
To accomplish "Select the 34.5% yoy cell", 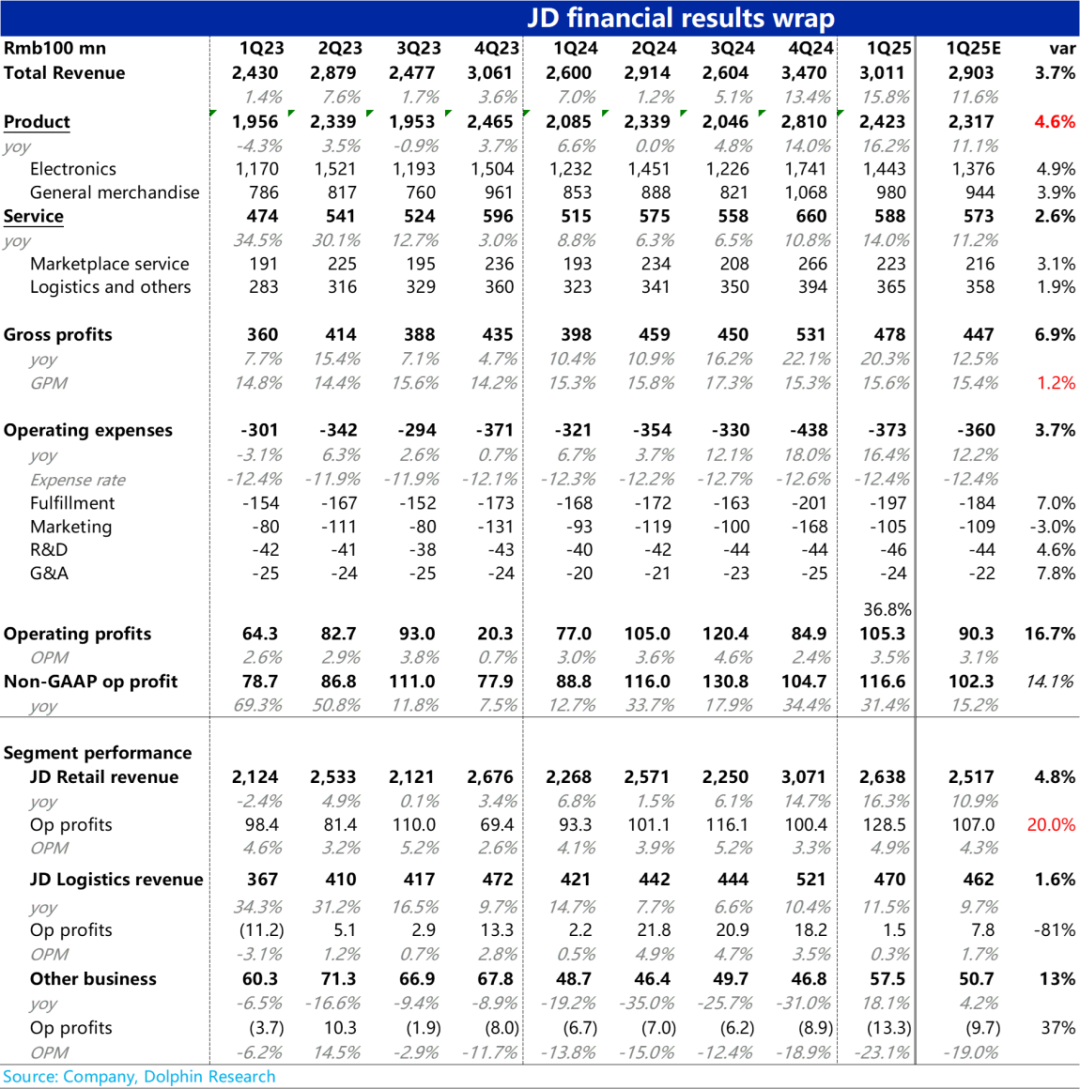I will pos(263,240).
